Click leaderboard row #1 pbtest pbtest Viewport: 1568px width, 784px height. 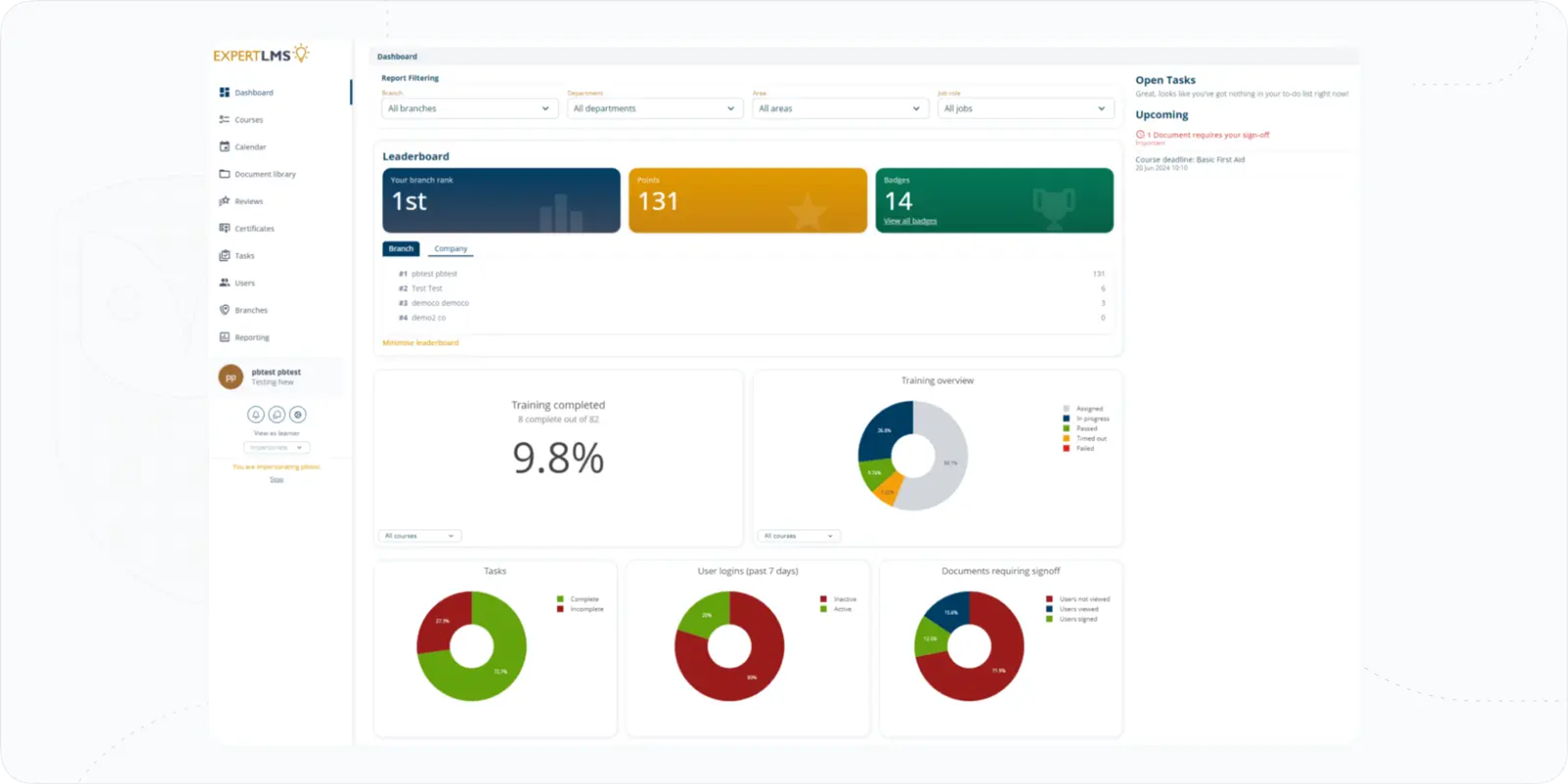752,274
